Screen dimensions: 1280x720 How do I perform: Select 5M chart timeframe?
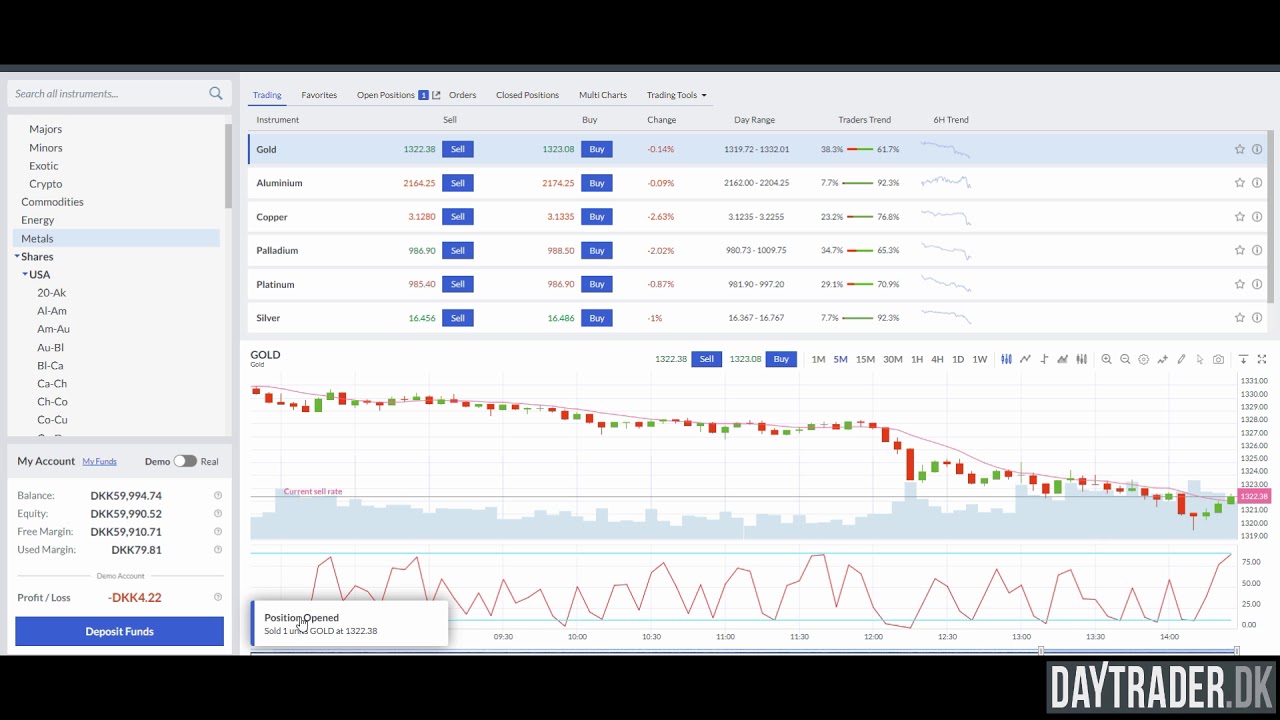[840, 359]
